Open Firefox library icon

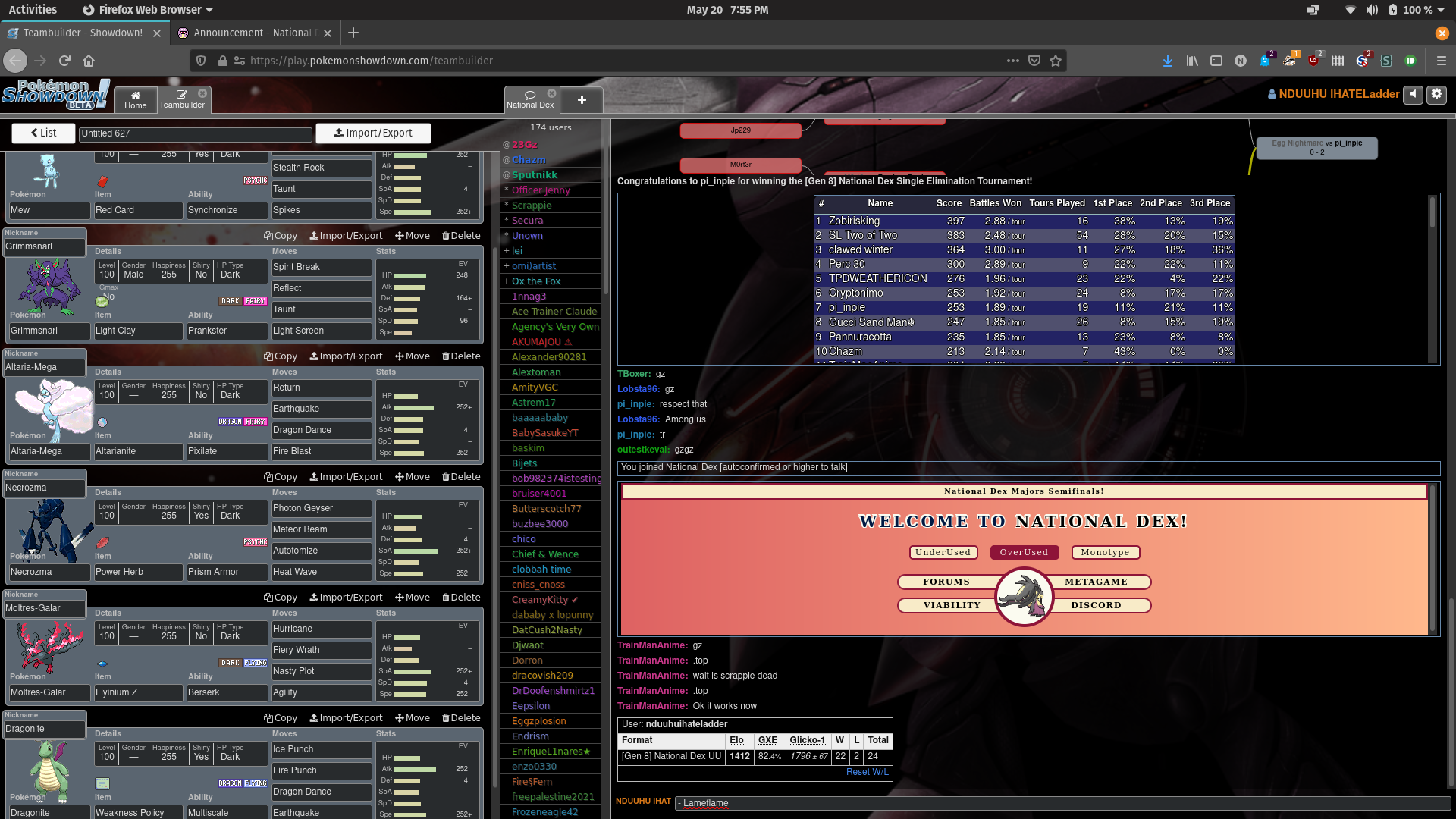tap(1192, 61)
